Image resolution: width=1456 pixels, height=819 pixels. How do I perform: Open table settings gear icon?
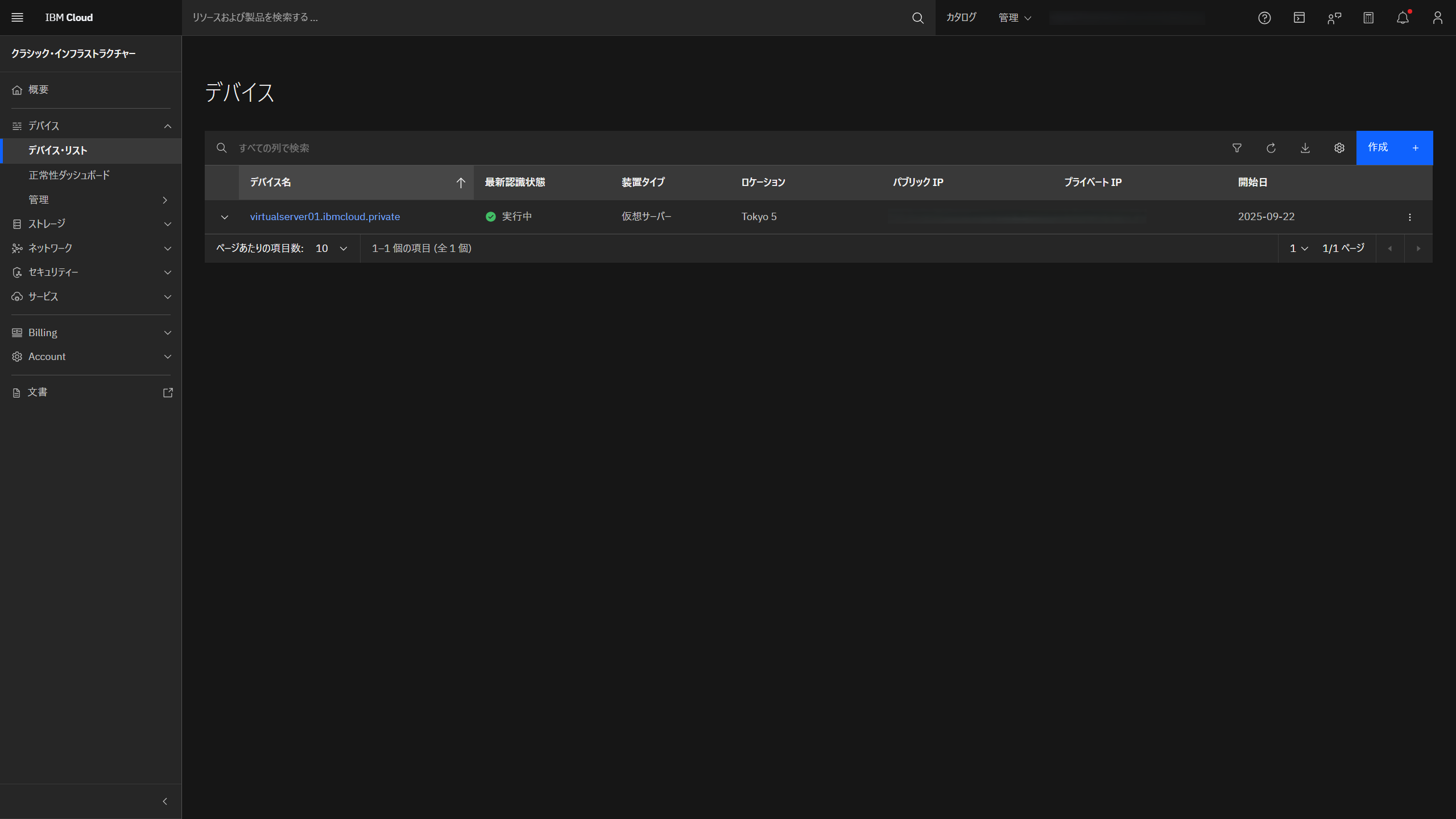[x=1339, y=147]
